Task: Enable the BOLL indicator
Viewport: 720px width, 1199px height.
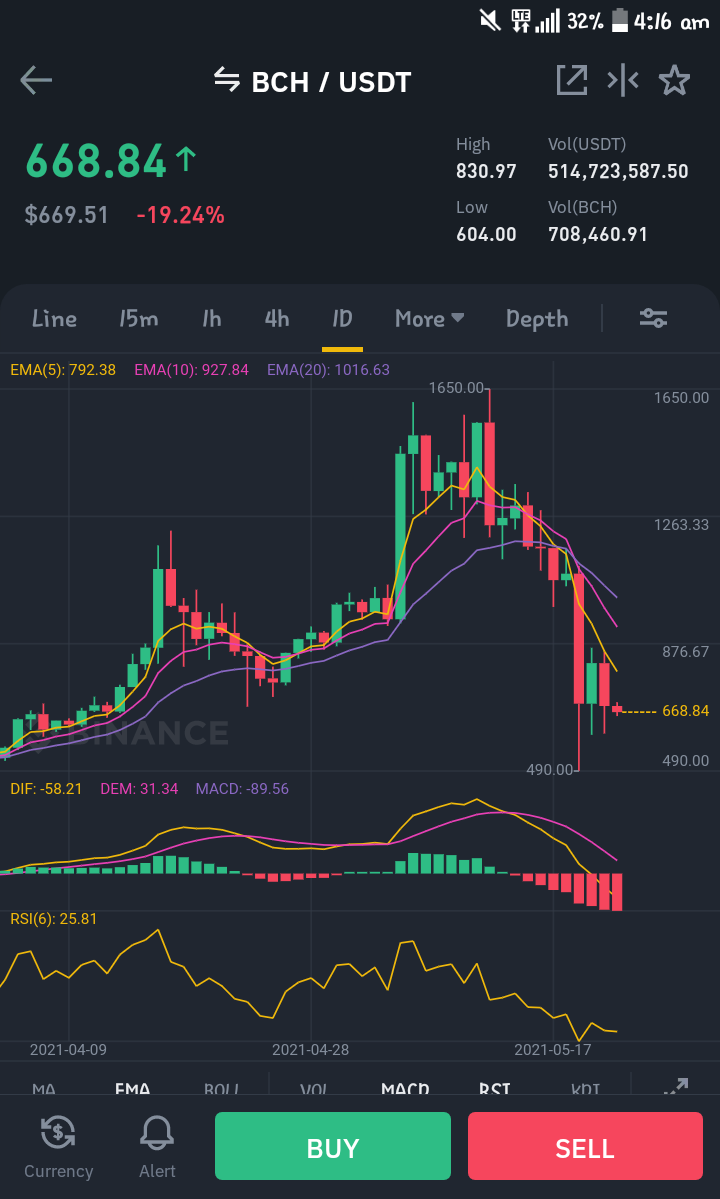Action: [x=222, y=1089]
